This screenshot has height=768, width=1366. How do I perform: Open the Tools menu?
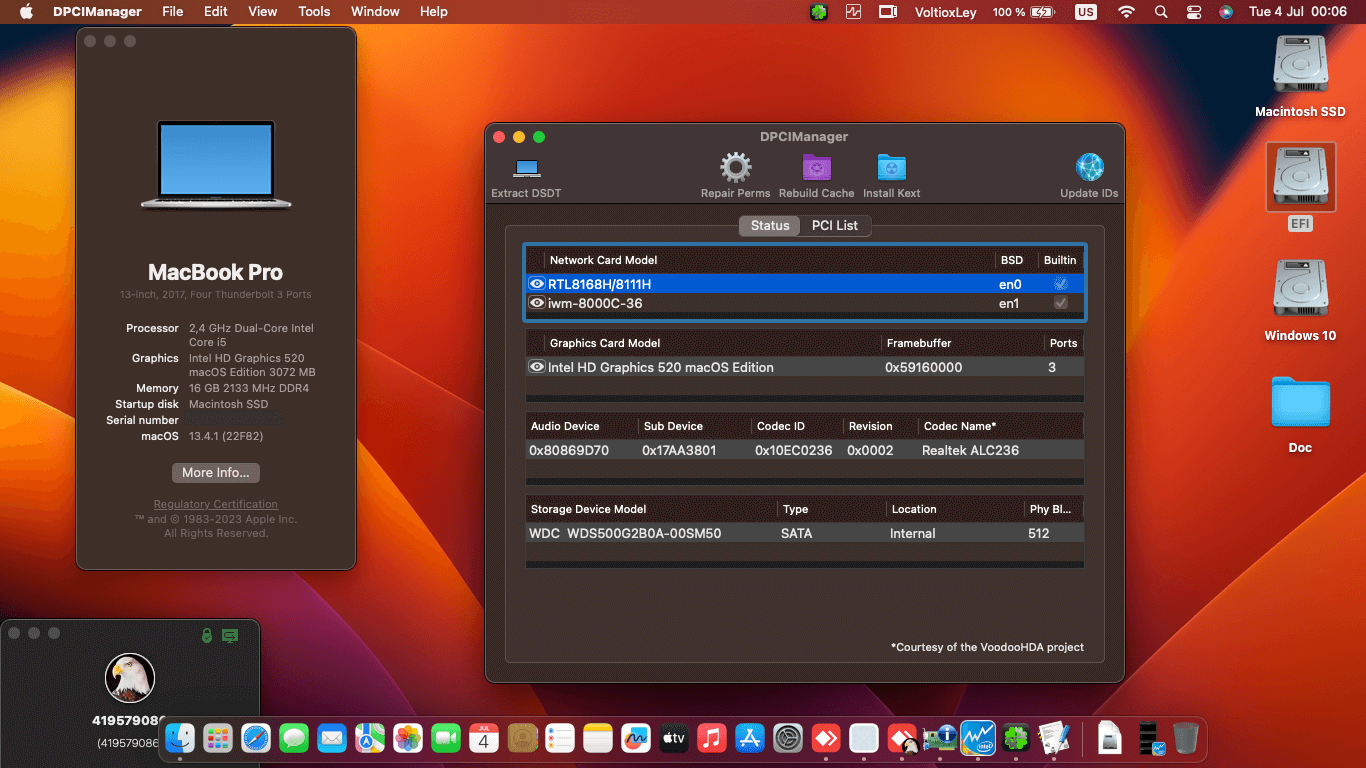[x=314, y=12]
